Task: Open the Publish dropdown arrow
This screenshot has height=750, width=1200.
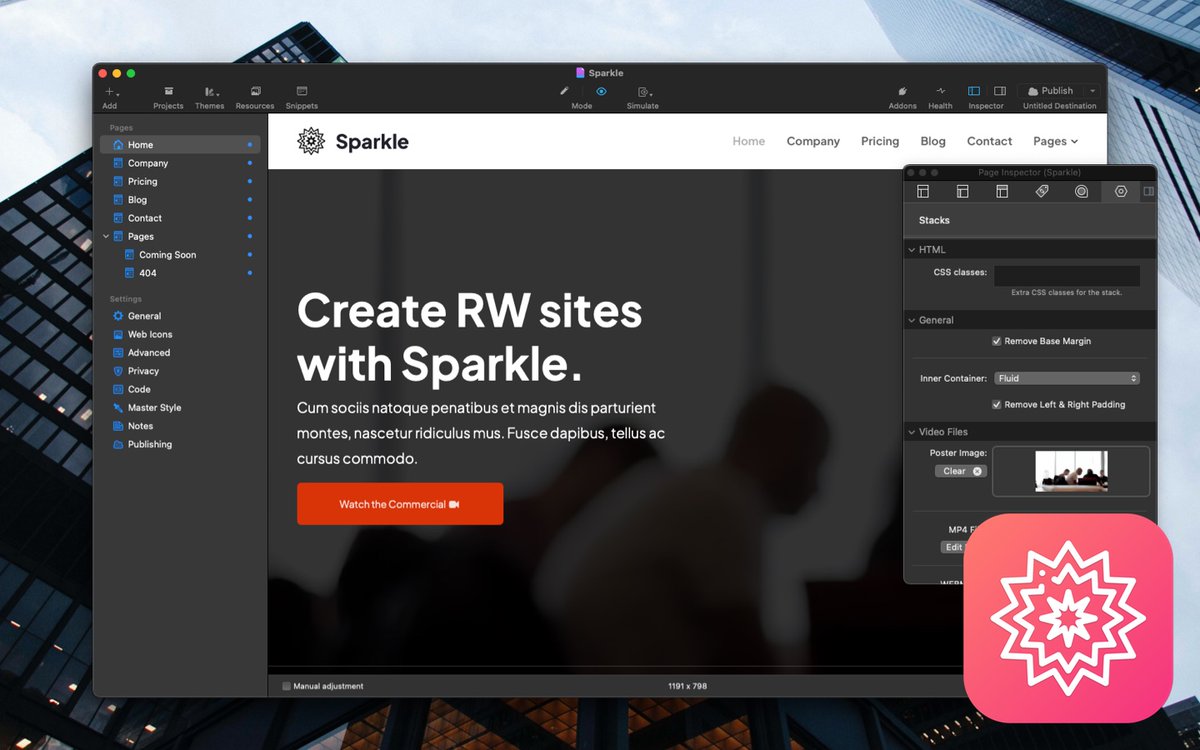Action: 1091,91
